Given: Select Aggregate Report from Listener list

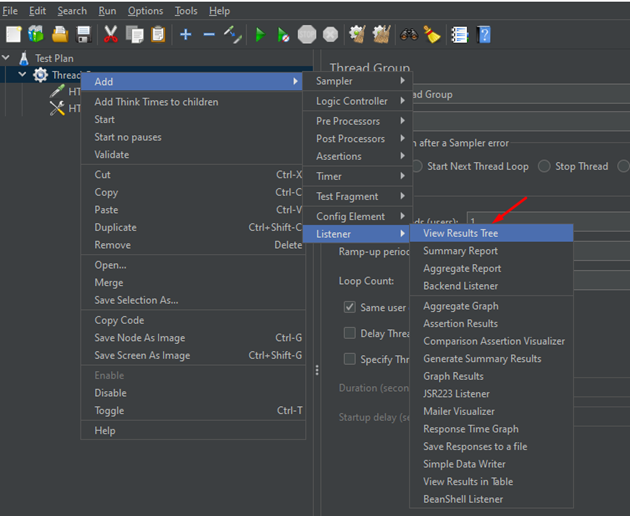Looking at the screenshot, I should pyautogui.click(x=461, y=269).
